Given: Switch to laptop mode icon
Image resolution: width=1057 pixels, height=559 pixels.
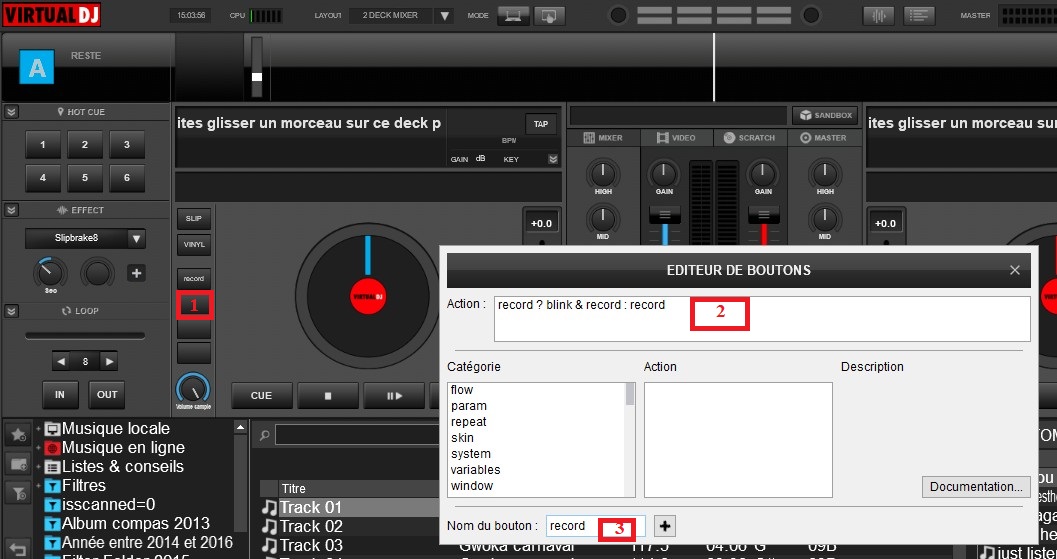Looking at the screenshot, I should point(513,16).
